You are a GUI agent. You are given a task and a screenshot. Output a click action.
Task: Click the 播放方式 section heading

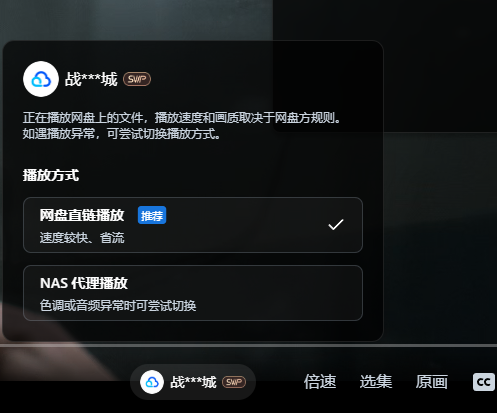(x=51, y=175)
